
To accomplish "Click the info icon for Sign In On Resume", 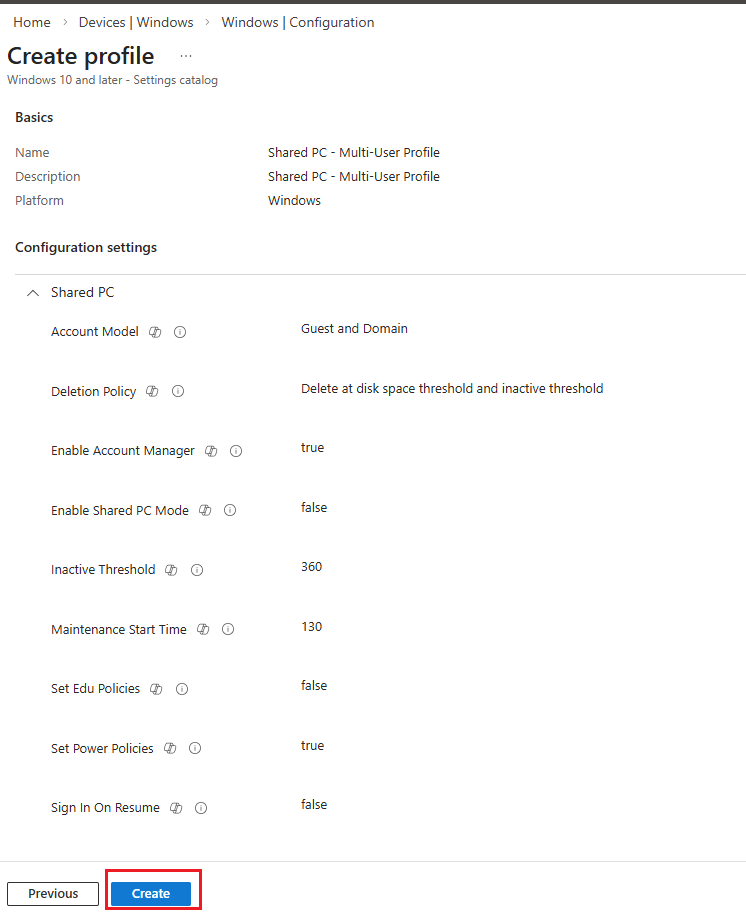I will [201, 808].
